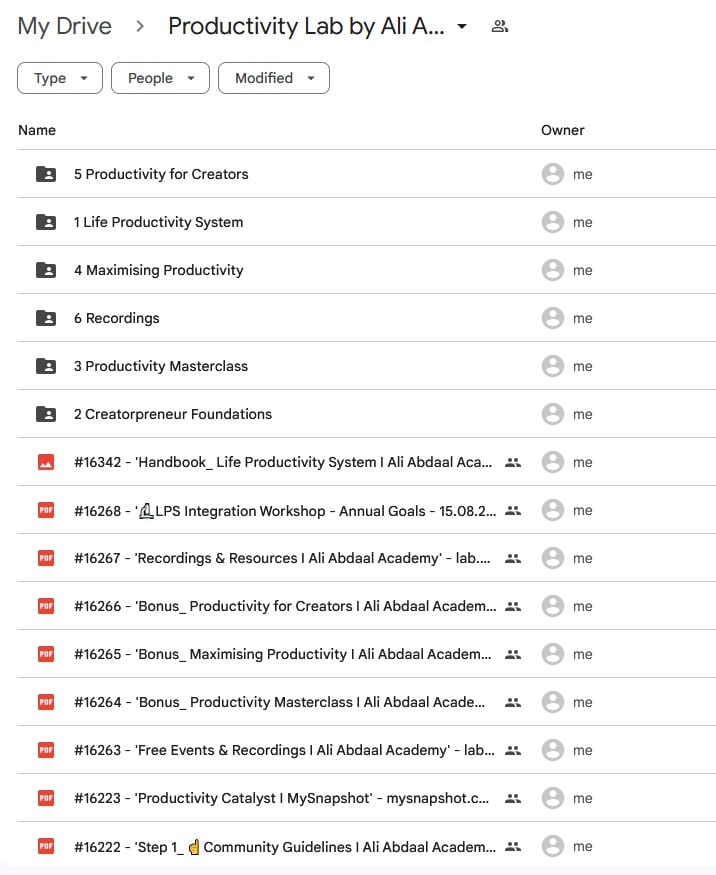Sort files by Name column header
716x875 pixels.
tap(37, 130)
